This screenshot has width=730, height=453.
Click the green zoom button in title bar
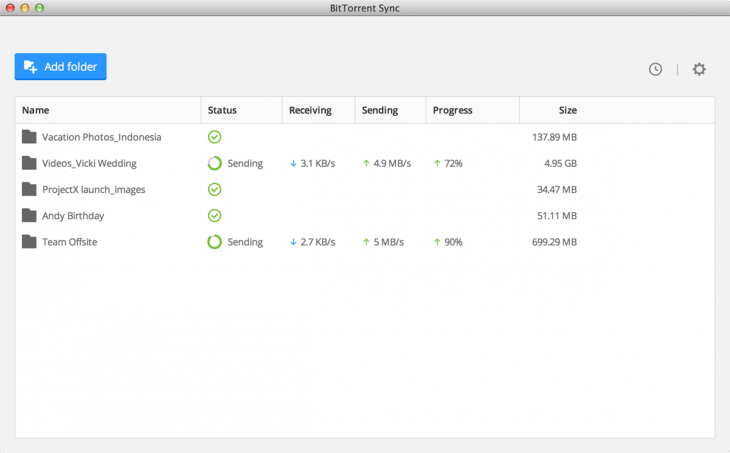40,8
